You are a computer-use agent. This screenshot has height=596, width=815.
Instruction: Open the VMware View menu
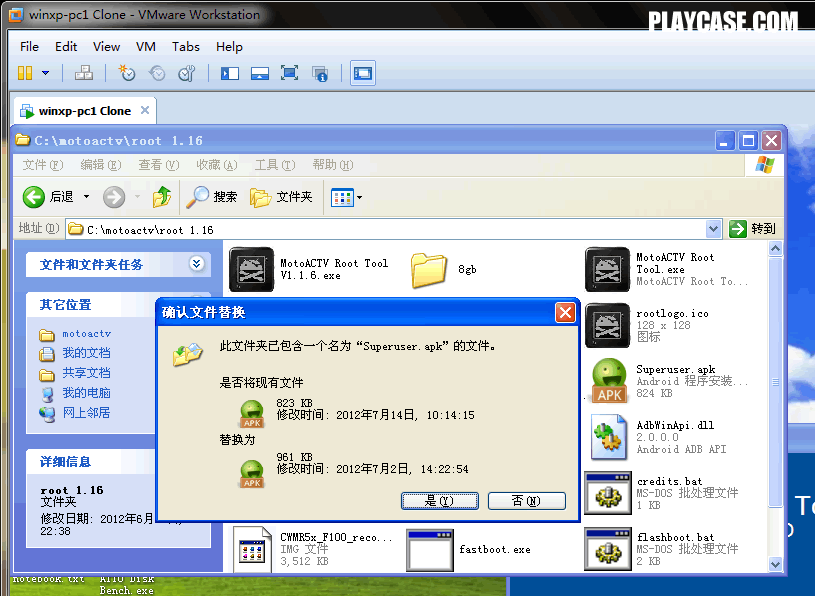pos(107,47)
